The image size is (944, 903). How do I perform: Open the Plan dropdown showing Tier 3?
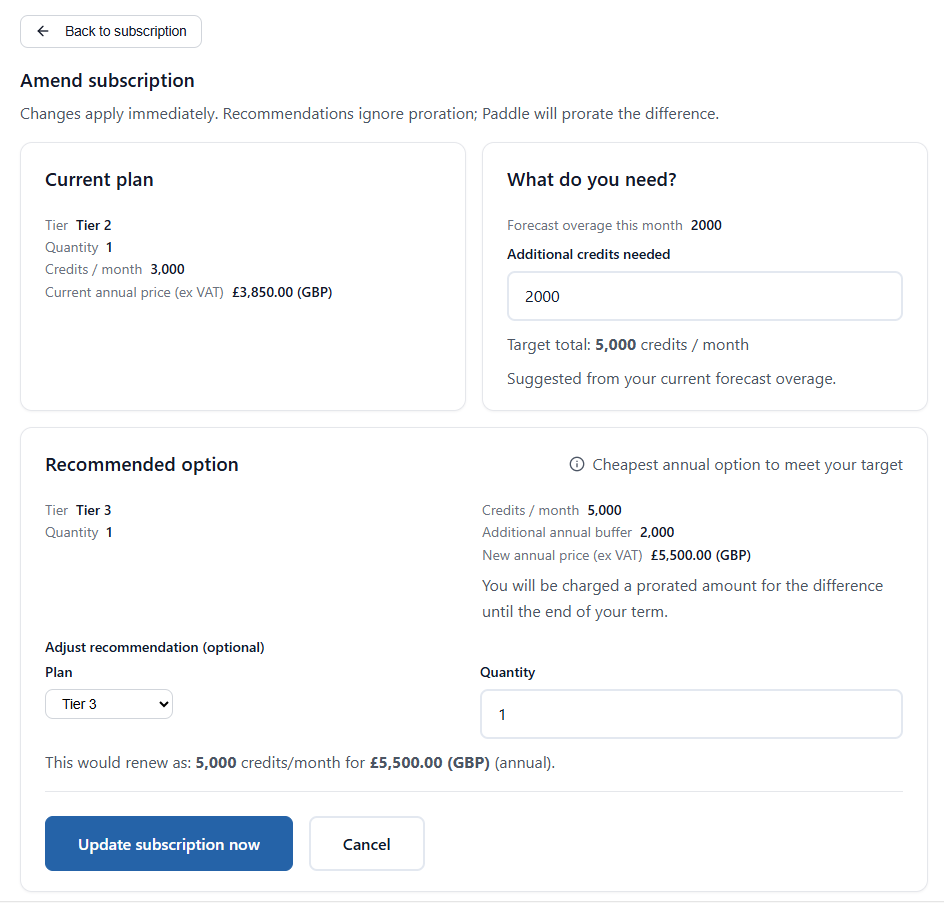[109, 704]
